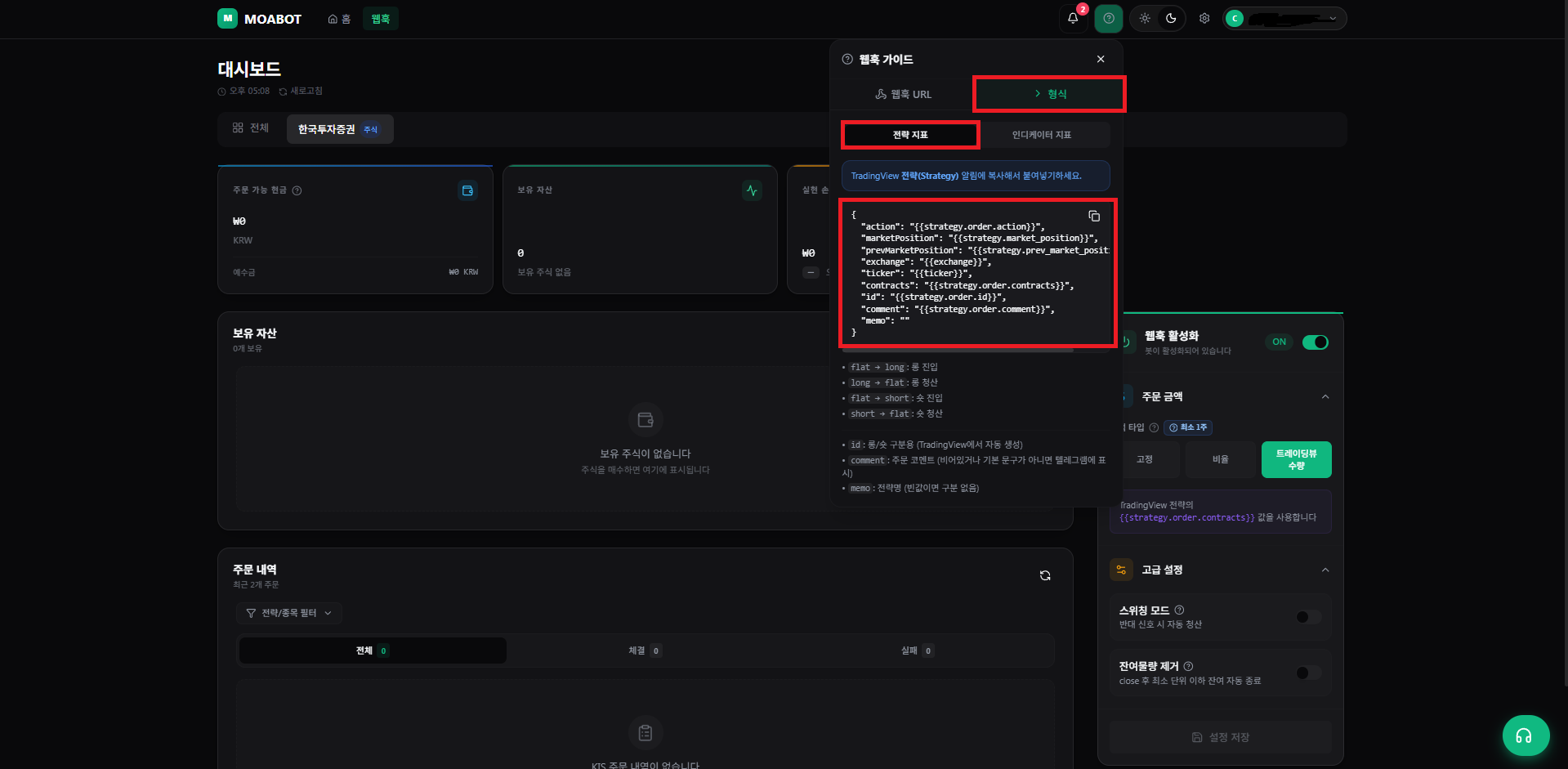Click the 주문 가능 현금 info icon
This screenshot has width=1568, height=769.
[x=297, y=190]
